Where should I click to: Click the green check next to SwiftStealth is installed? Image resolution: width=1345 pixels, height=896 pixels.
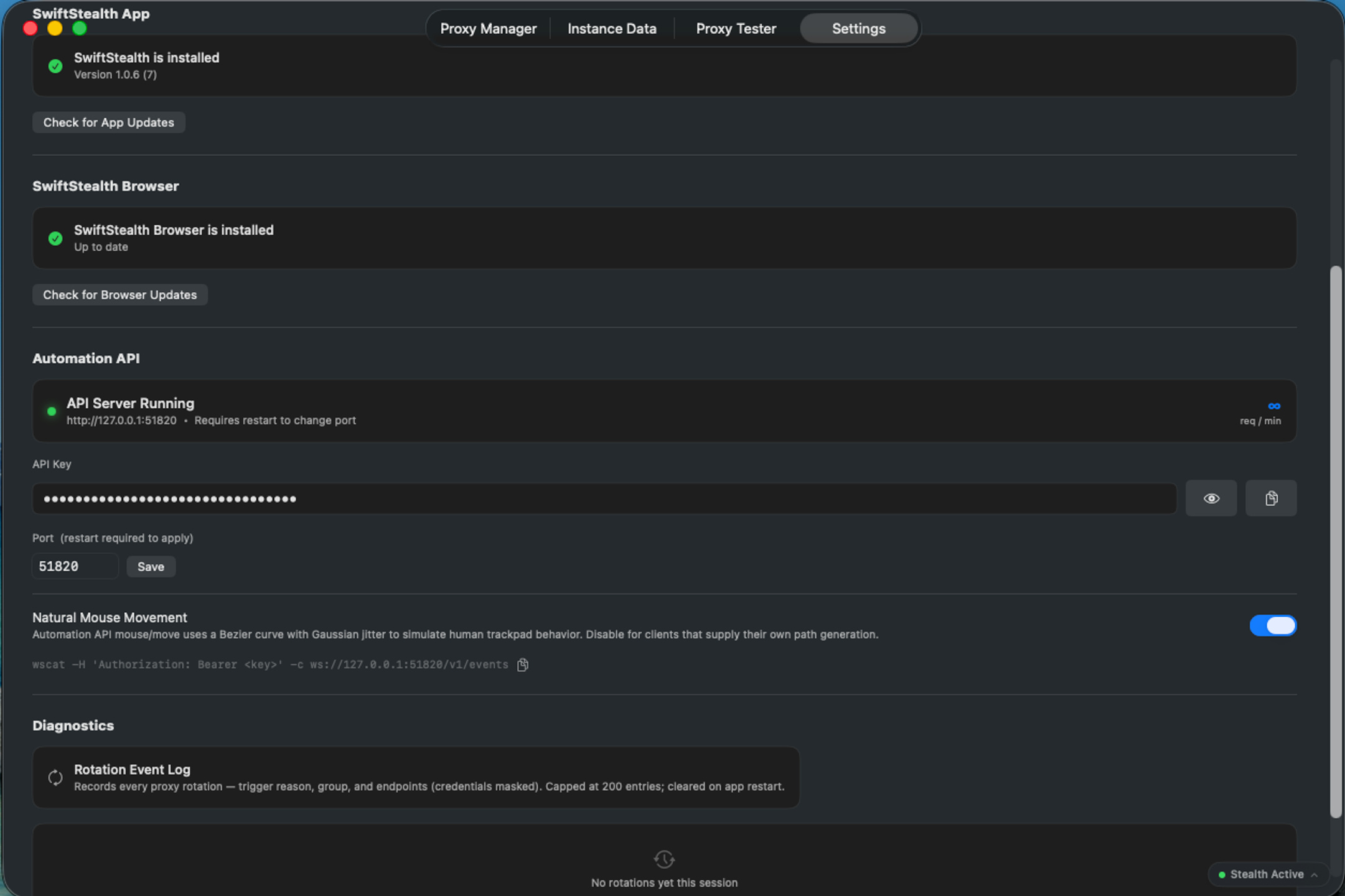pyautogui.click(x=55, y=66)
